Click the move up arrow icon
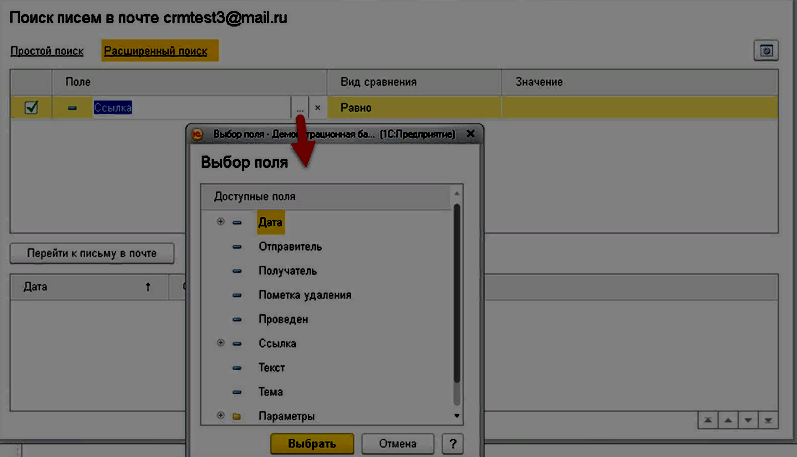This screenshot has height=457, width=797. 728,421
